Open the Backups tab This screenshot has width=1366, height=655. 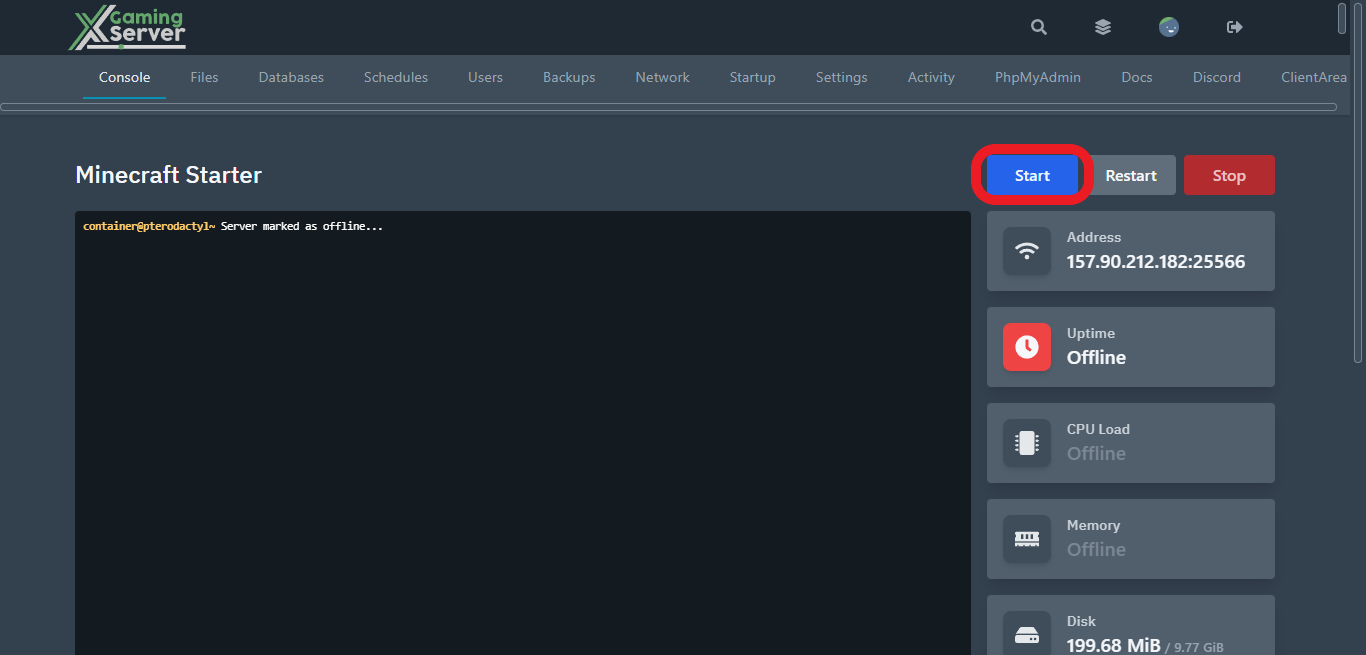click(x=569, y=77)
